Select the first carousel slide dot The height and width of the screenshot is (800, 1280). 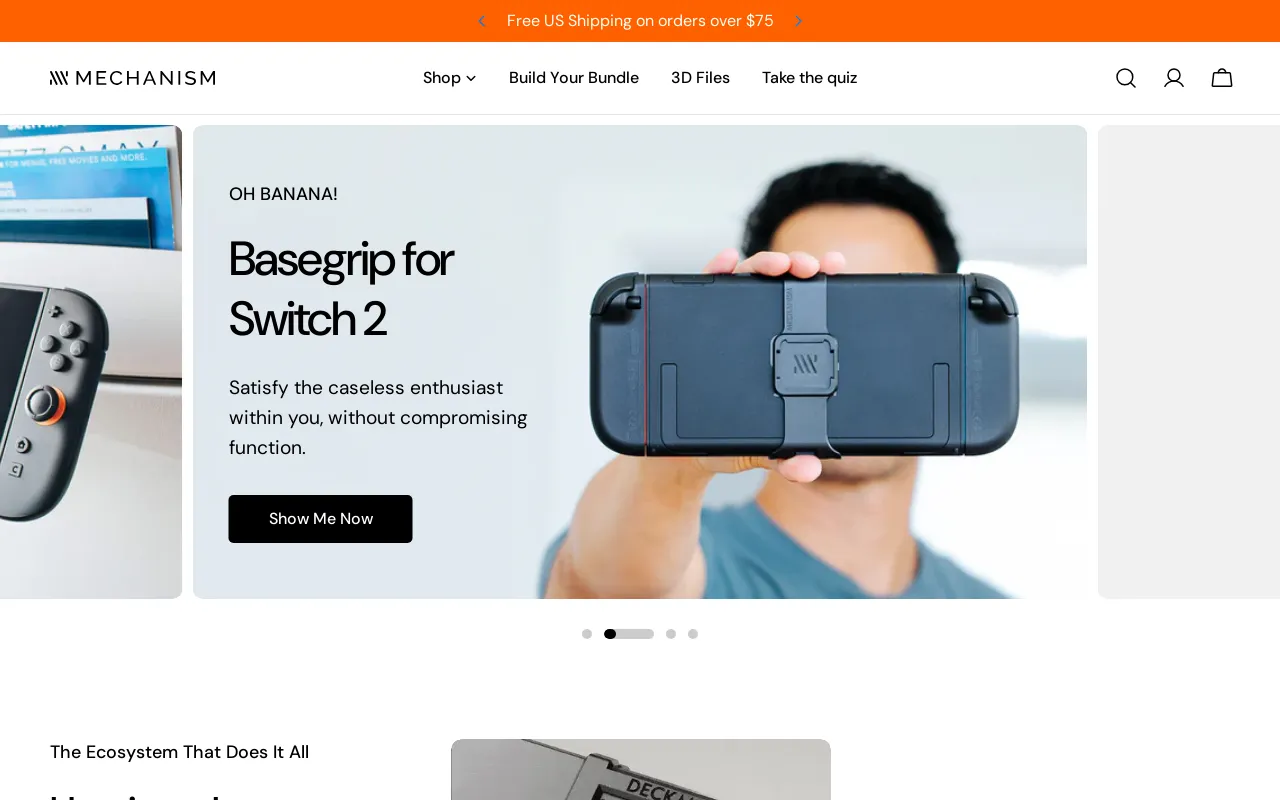[x=587, y=634]
